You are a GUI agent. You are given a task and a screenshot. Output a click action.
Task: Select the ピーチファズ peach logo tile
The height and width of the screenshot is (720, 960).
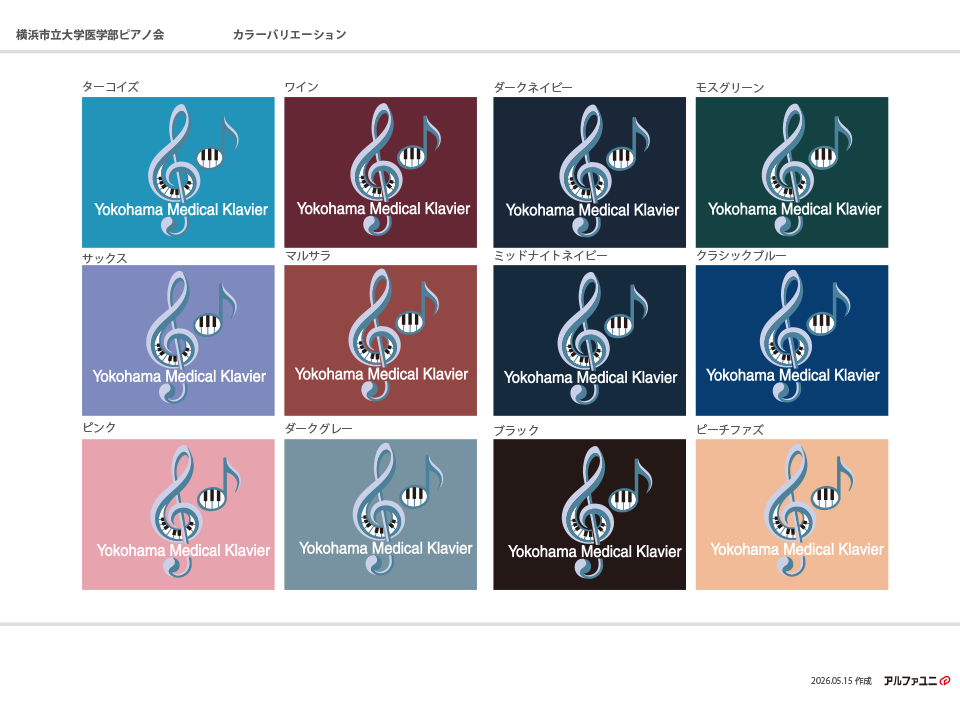[792, 514]
